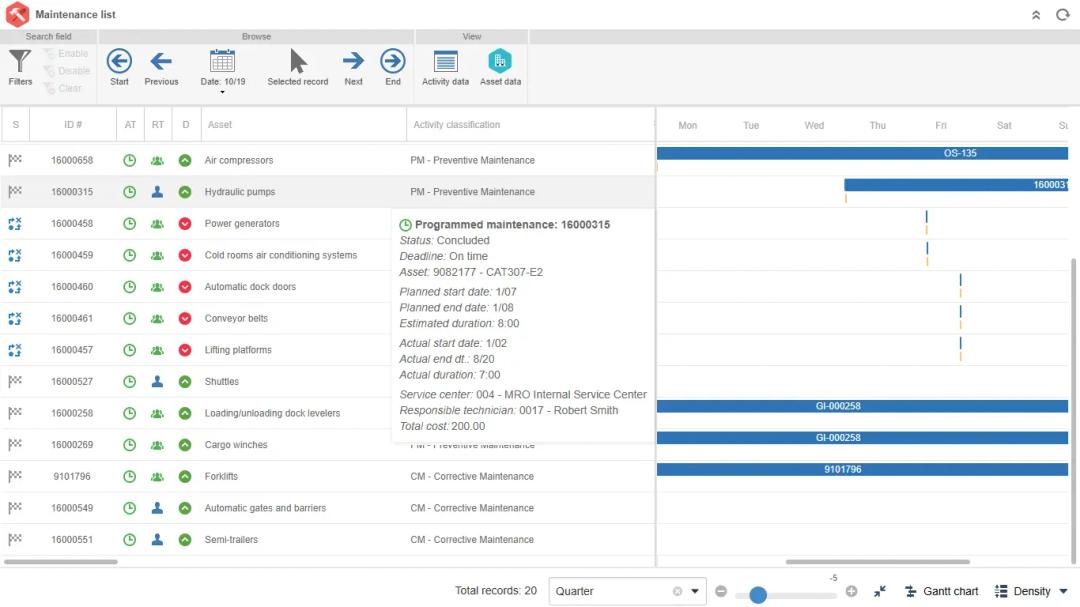
Task: Open the Density dropdown menu
Action: click(x=1031, y=591)
